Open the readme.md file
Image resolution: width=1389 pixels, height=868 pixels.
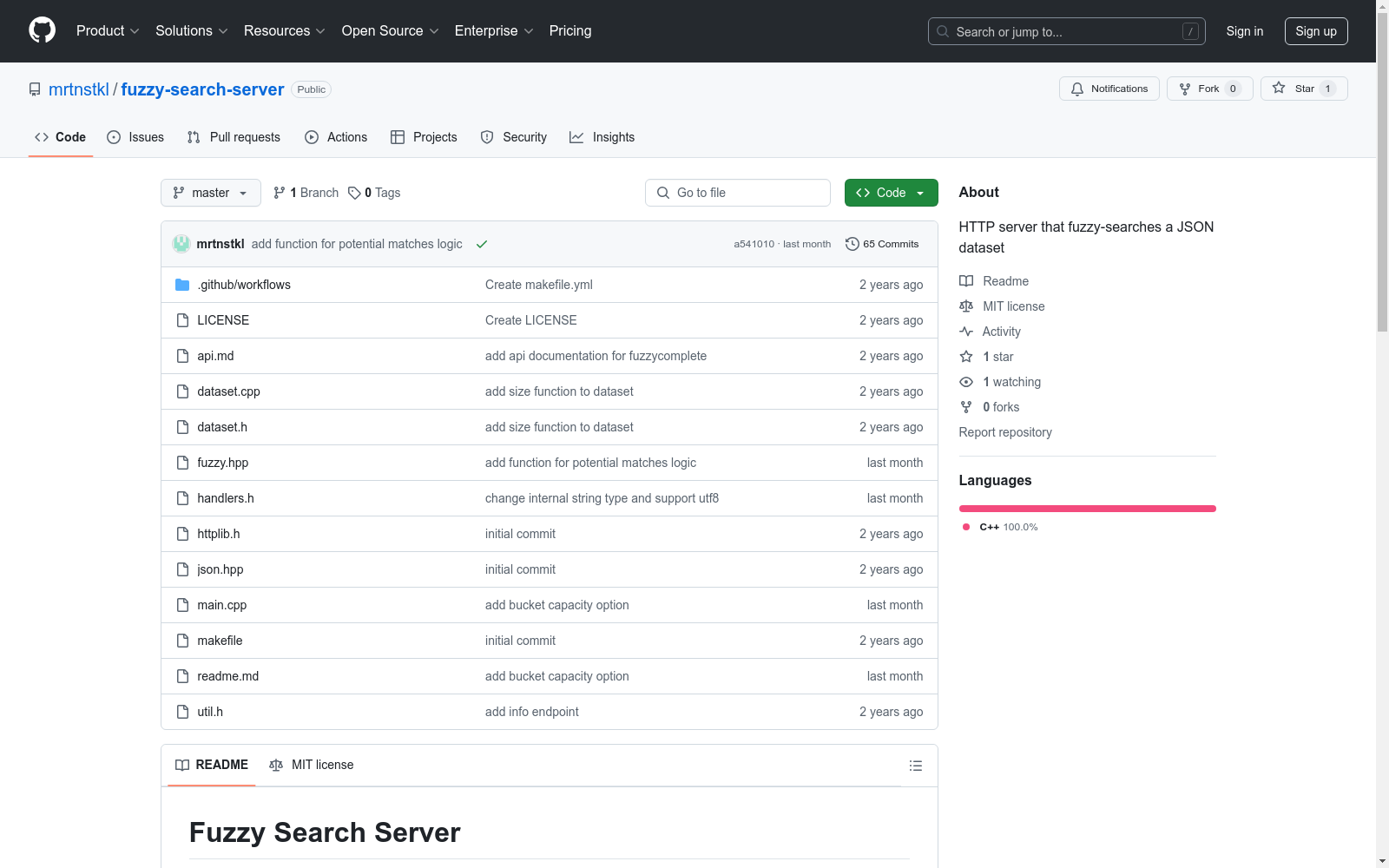(228, 676)
